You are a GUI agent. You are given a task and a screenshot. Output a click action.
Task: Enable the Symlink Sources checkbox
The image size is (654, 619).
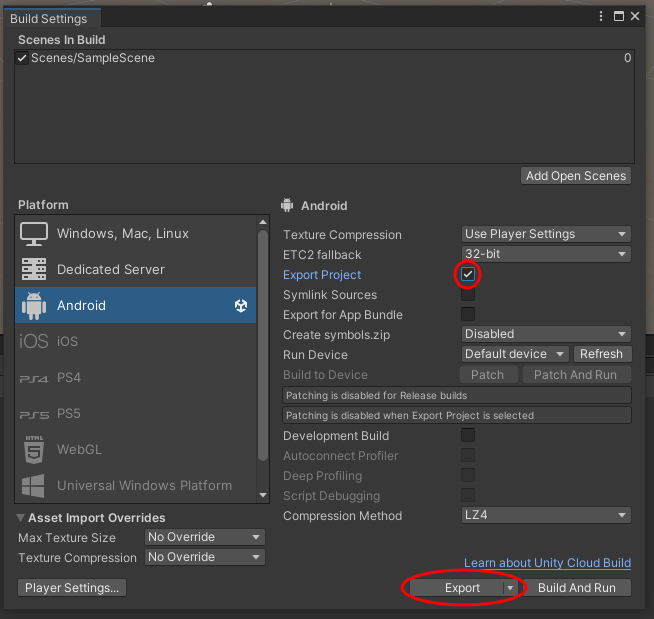point(468,294)
